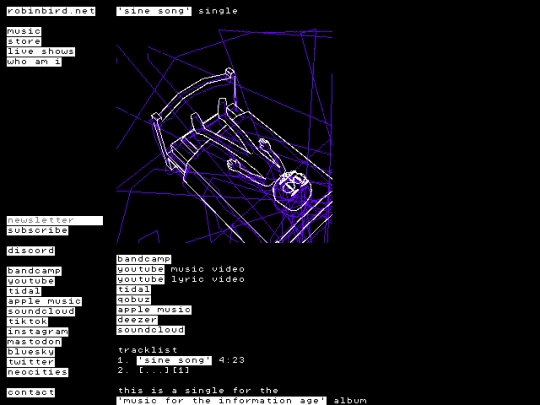
Task: Open sidebar youtube link above tidal
Action: 31,281
